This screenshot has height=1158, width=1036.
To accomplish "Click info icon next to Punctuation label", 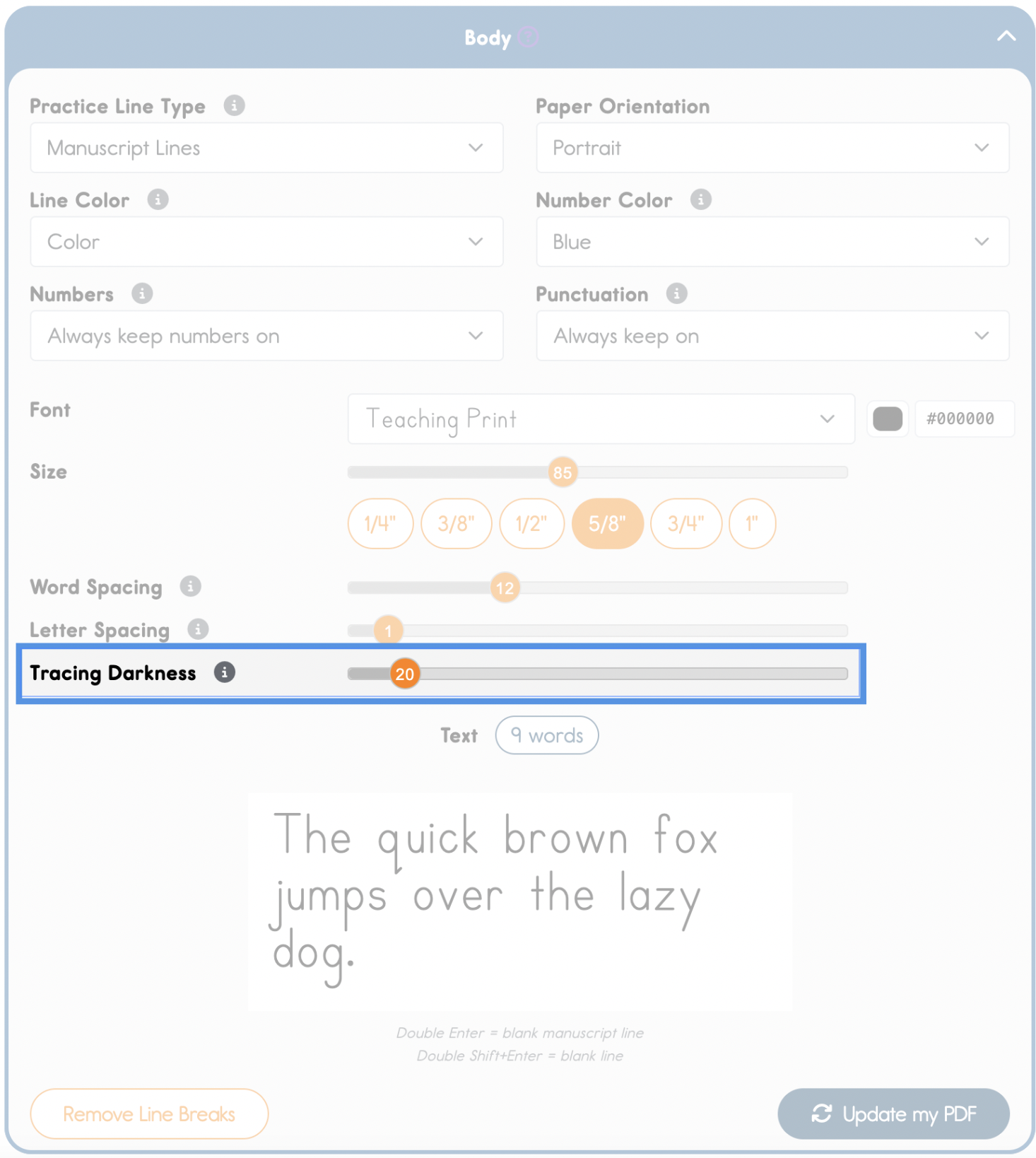I will (676, 294).
